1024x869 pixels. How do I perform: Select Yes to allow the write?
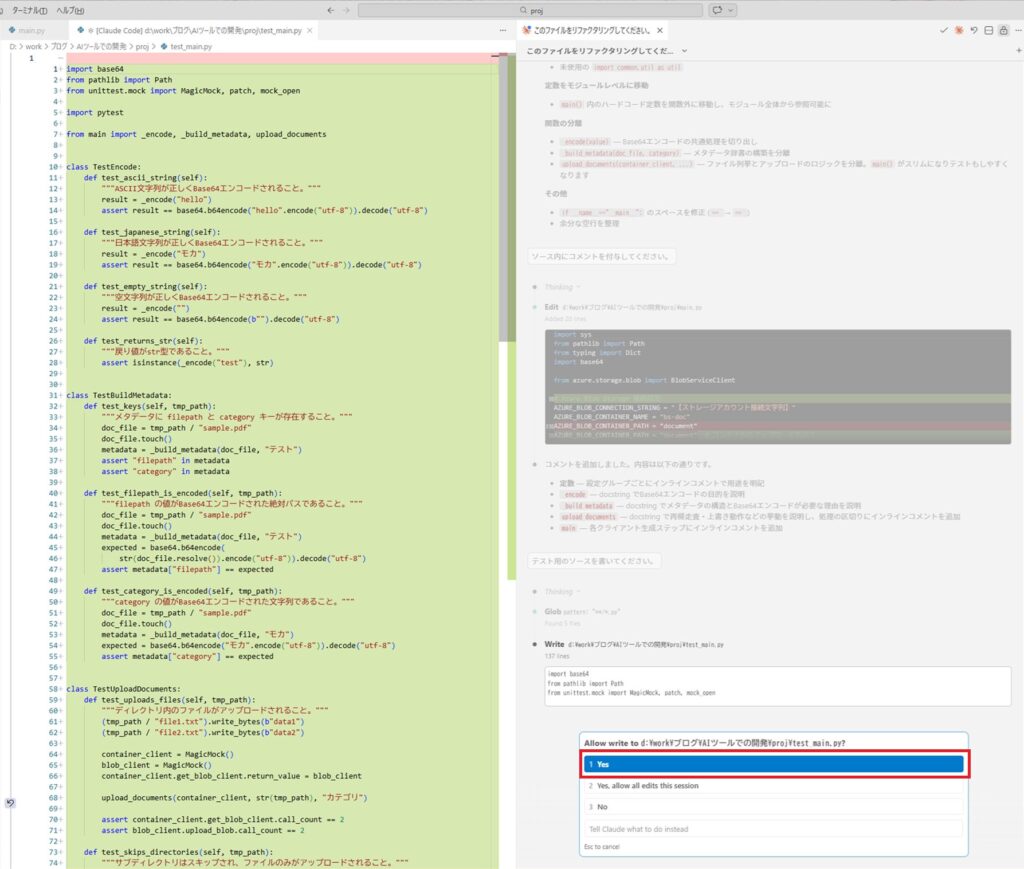(x=773, y=764)
